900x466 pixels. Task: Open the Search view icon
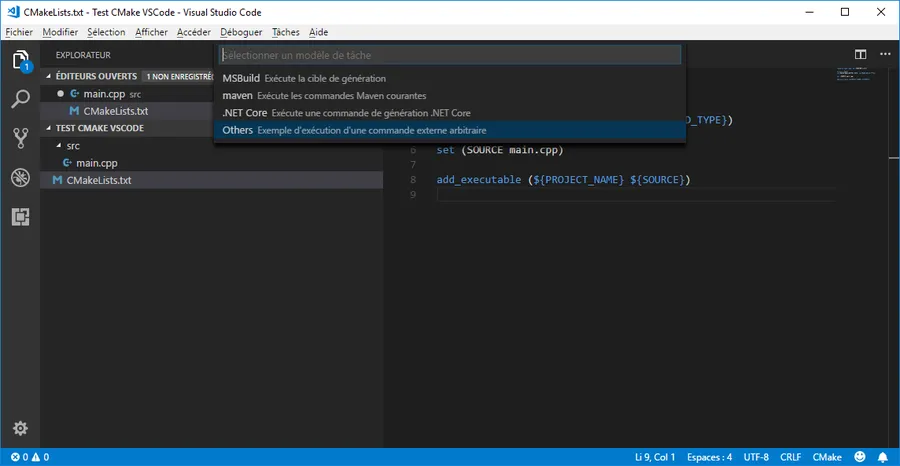(x=20, y=99)
